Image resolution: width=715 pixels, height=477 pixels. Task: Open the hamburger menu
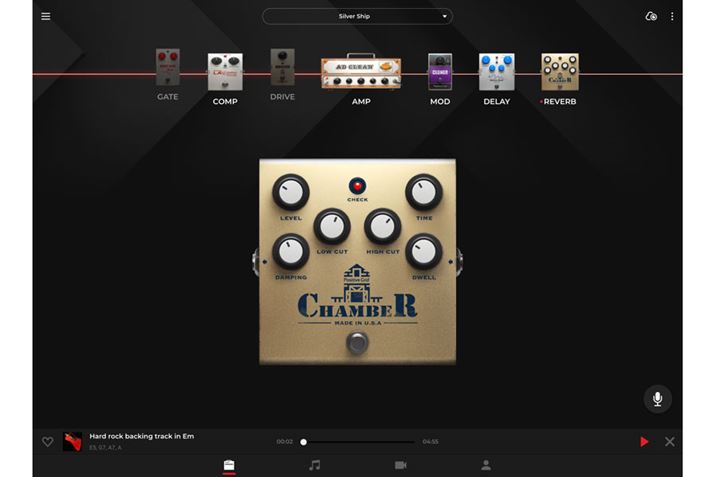[x=46, y=16]
